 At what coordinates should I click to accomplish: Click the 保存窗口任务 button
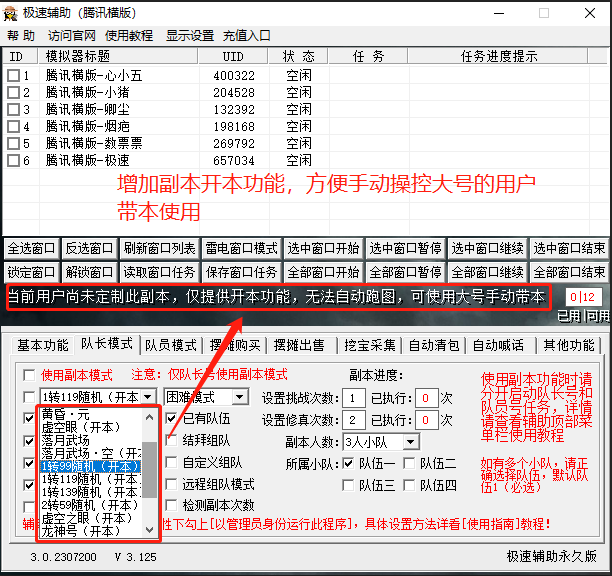pyautogui.click(x=241, y=272)
